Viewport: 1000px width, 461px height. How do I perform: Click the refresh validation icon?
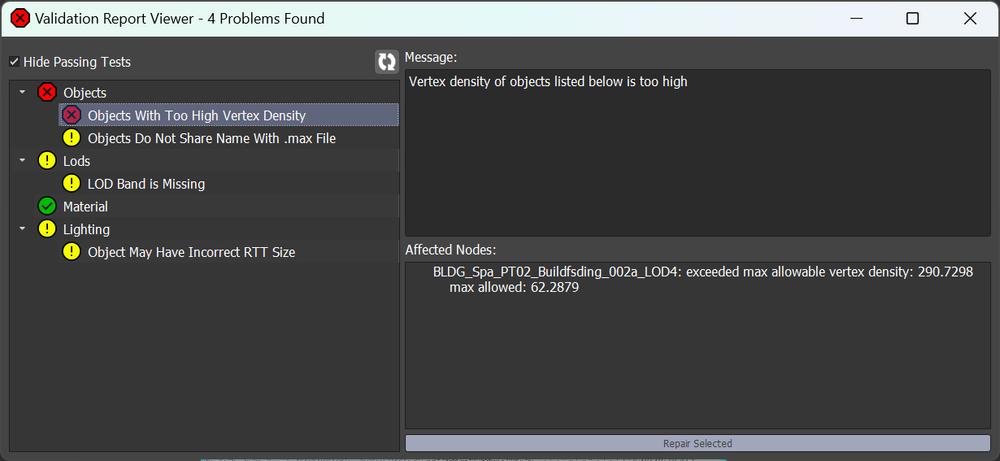point(386,62)
